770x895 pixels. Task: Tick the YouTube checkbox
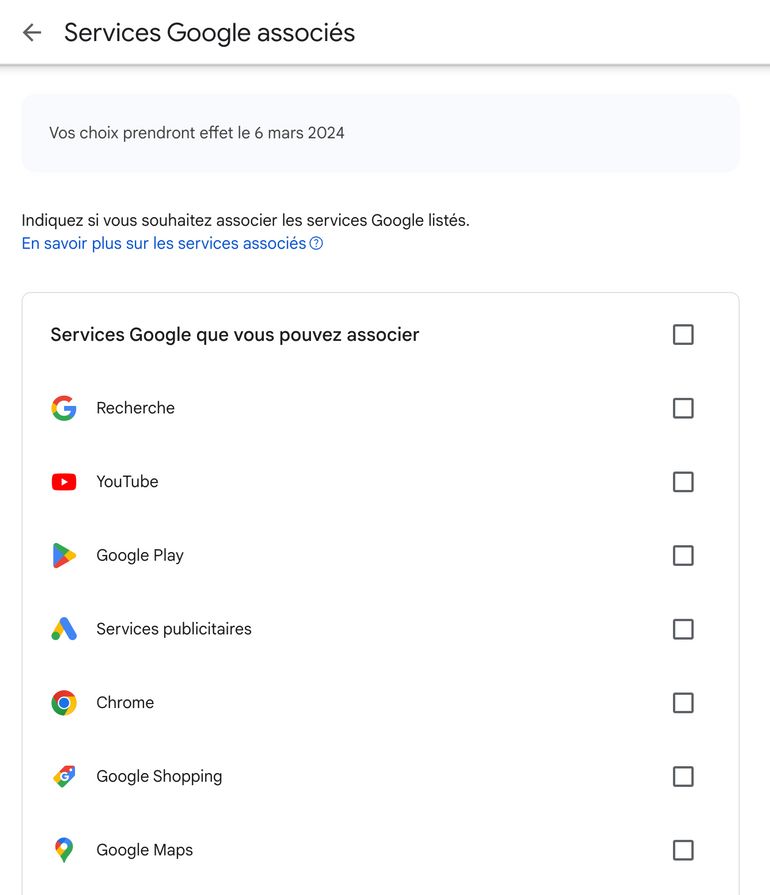point(683,482)
